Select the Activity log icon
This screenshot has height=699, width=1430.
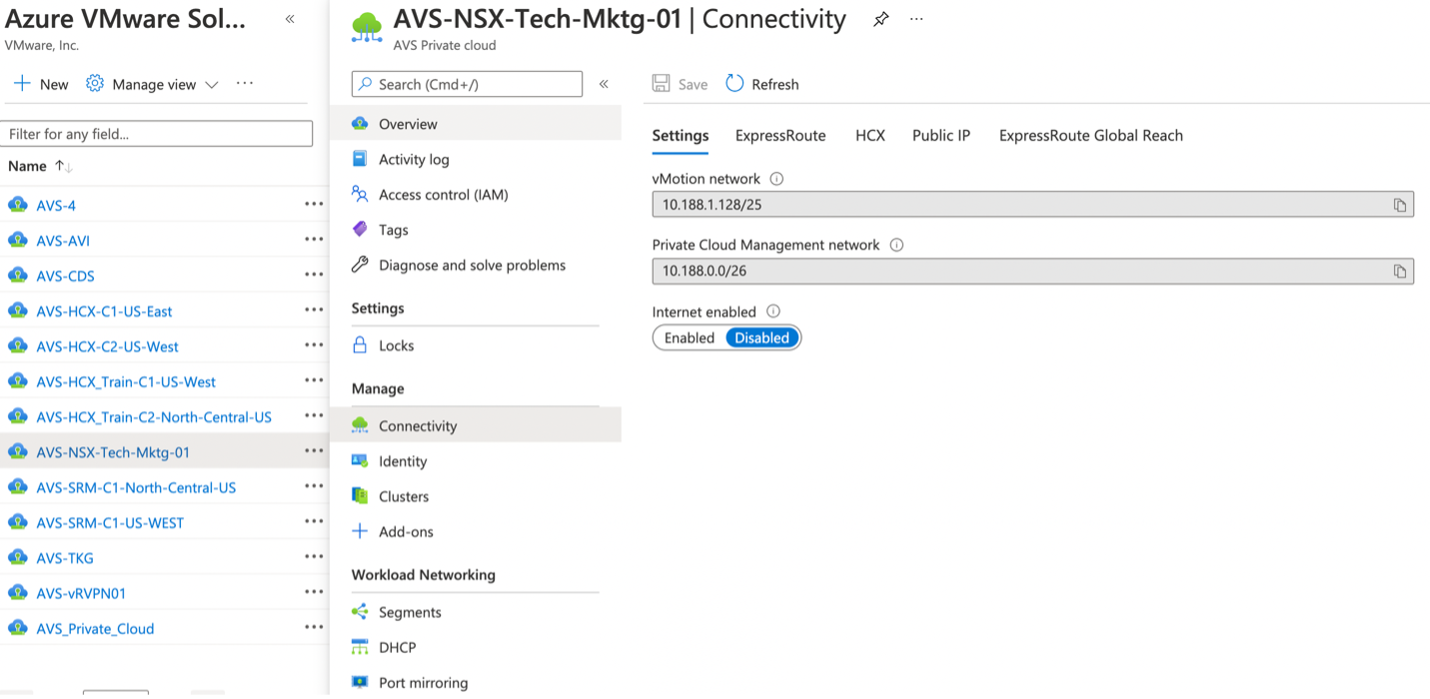[x=360, y=158]
